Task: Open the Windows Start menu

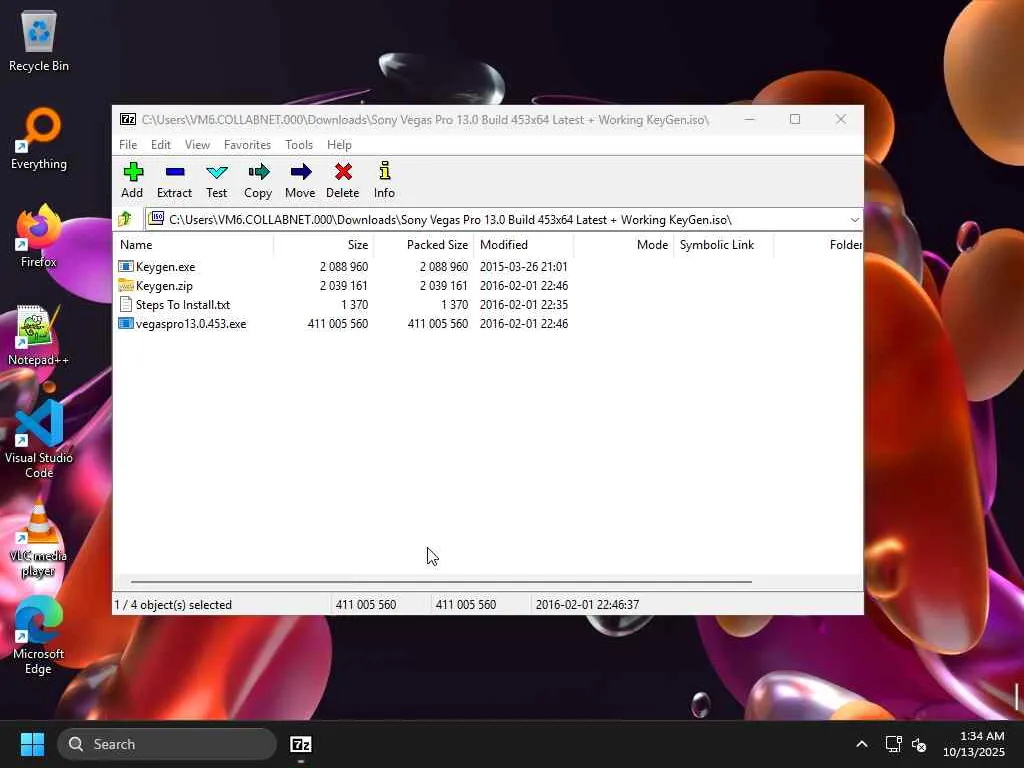Action: pos(32,744)
